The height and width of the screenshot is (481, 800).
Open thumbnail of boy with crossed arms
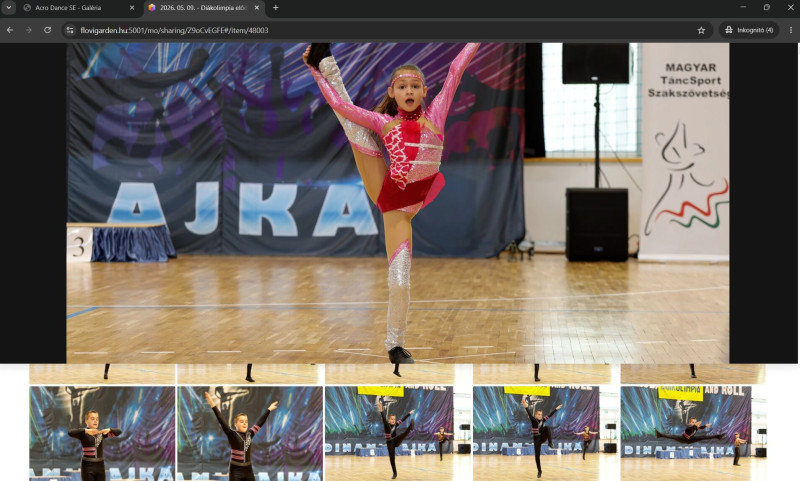coord(102,434)
